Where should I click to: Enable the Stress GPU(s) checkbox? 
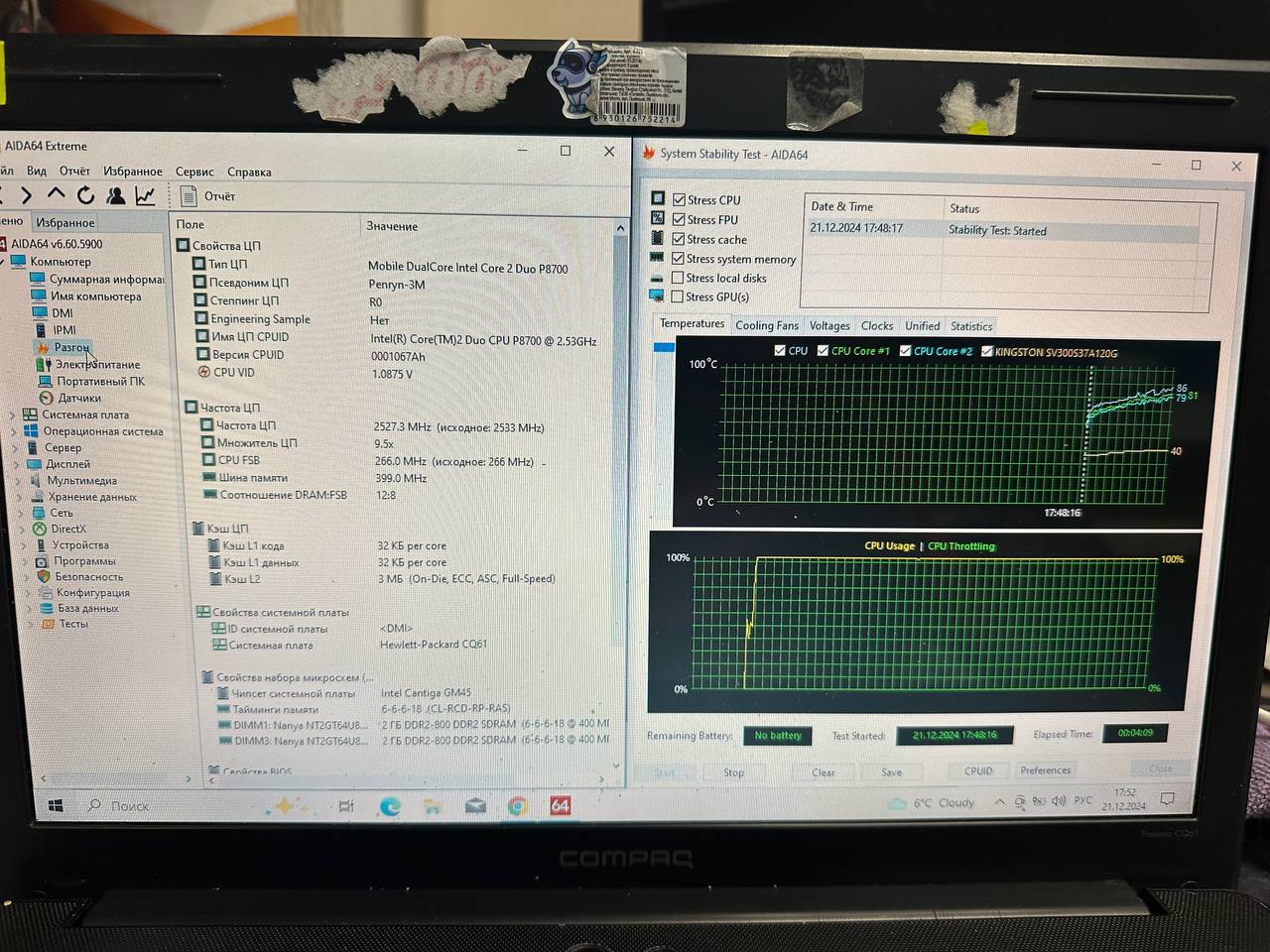(x=678, y=297)
